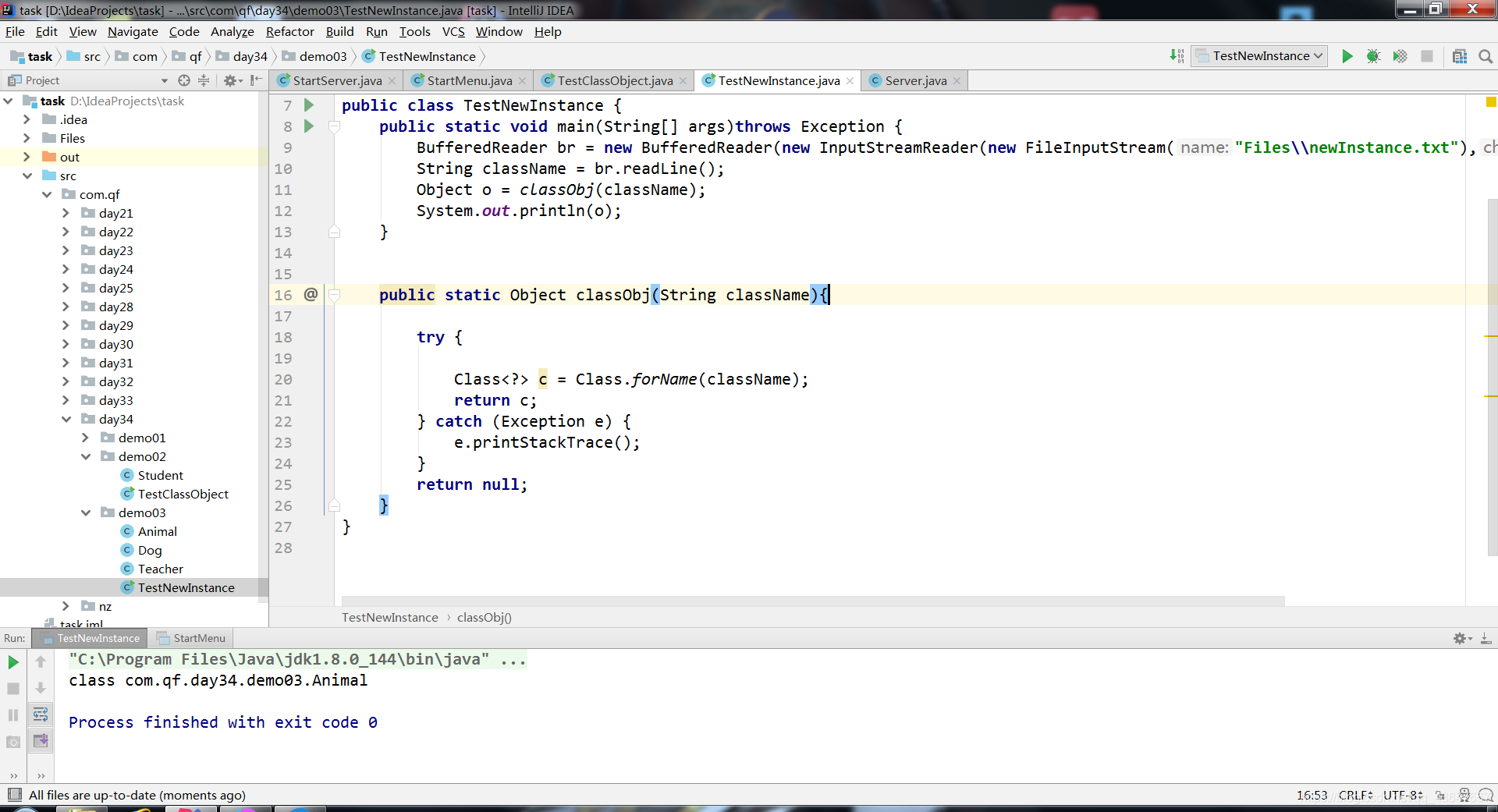The height and width of the screenshot is (812, 1498).
Task: Hide Run panel download-arrow icon
Action: tap(1486, 638)
